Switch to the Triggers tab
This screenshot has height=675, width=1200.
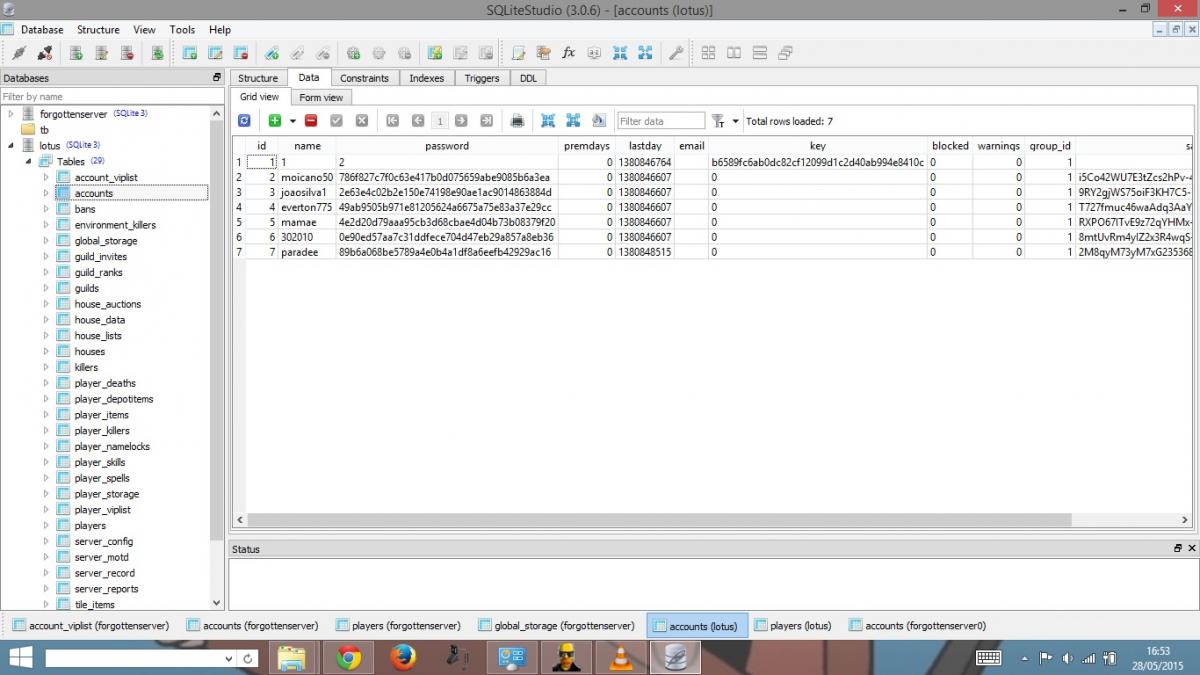coord(482,78)
